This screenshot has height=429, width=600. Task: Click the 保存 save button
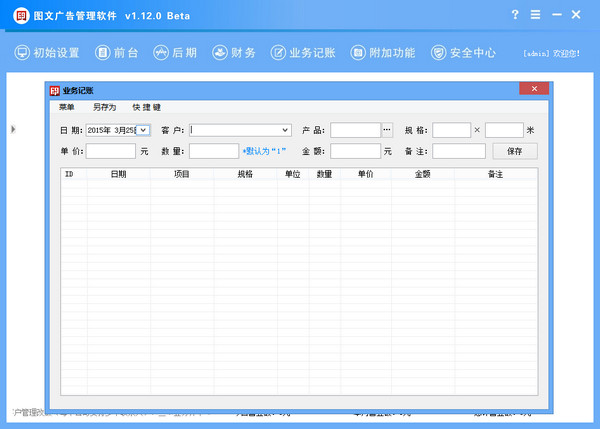(515, 151)
